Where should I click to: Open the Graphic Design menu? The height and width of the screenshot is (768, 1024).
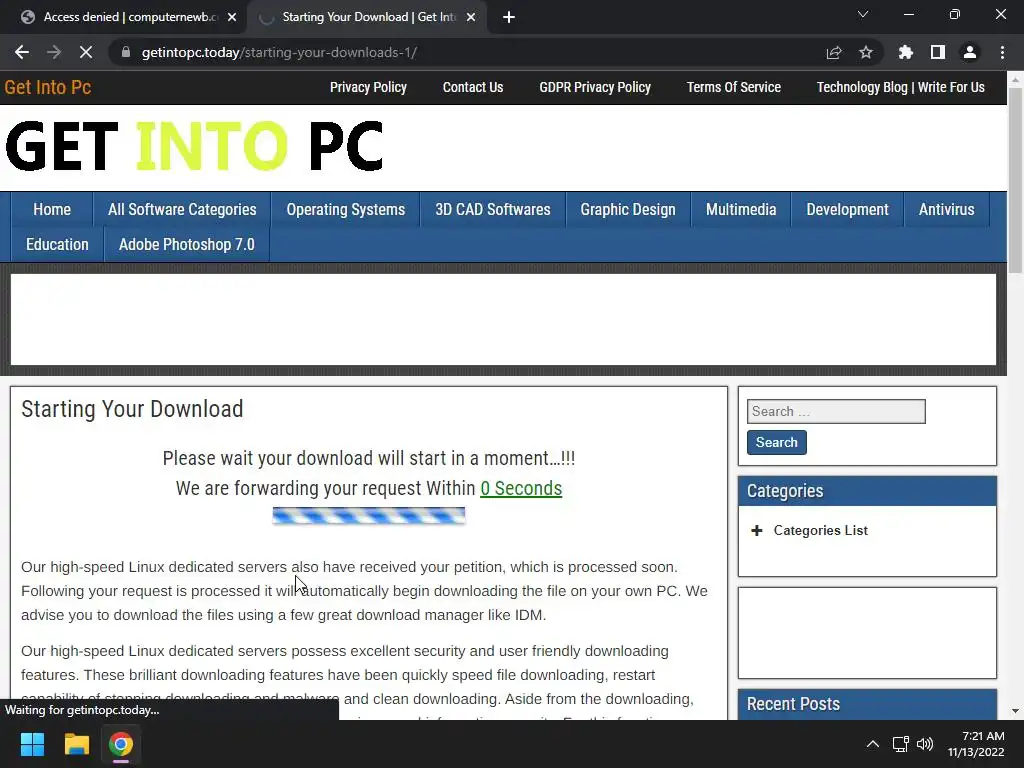(x=628, y=210)
